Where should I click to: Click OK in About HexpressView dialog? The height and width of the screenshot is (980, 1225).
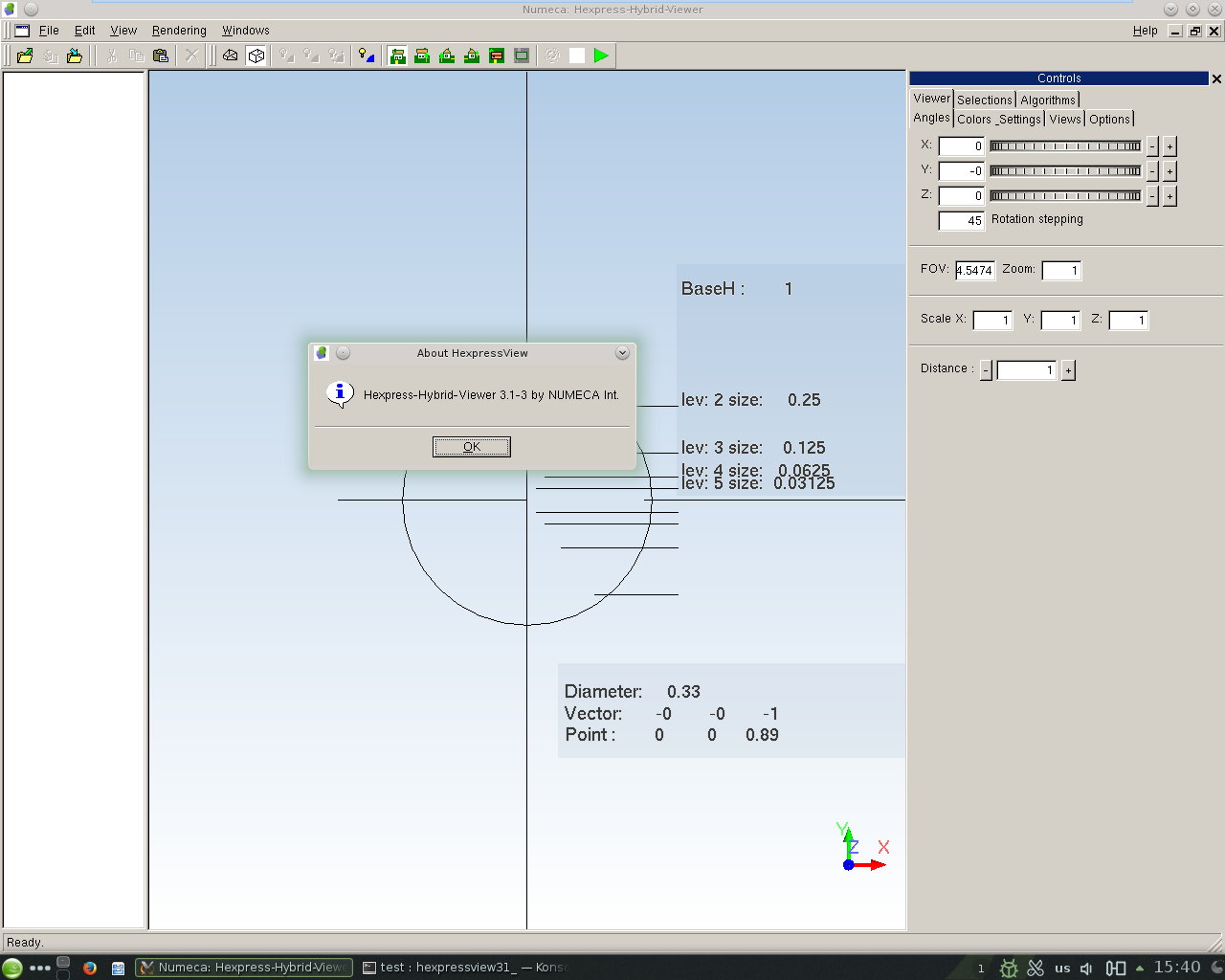coord(472,447)
